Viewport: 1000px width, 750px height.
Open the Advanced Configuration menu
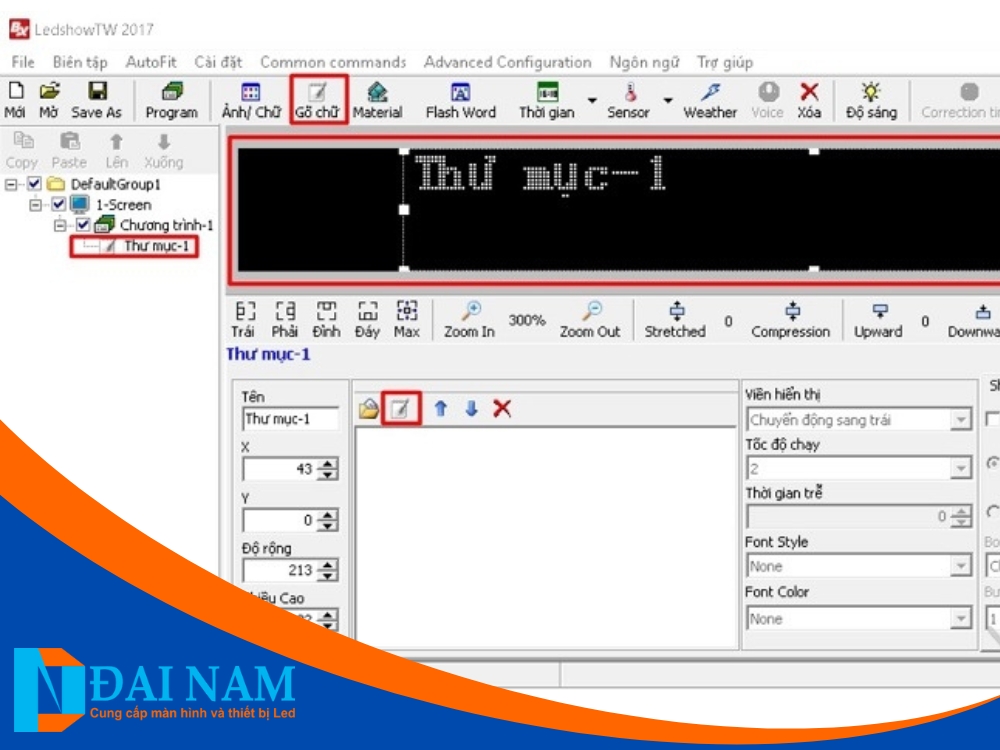click(507, 62)
